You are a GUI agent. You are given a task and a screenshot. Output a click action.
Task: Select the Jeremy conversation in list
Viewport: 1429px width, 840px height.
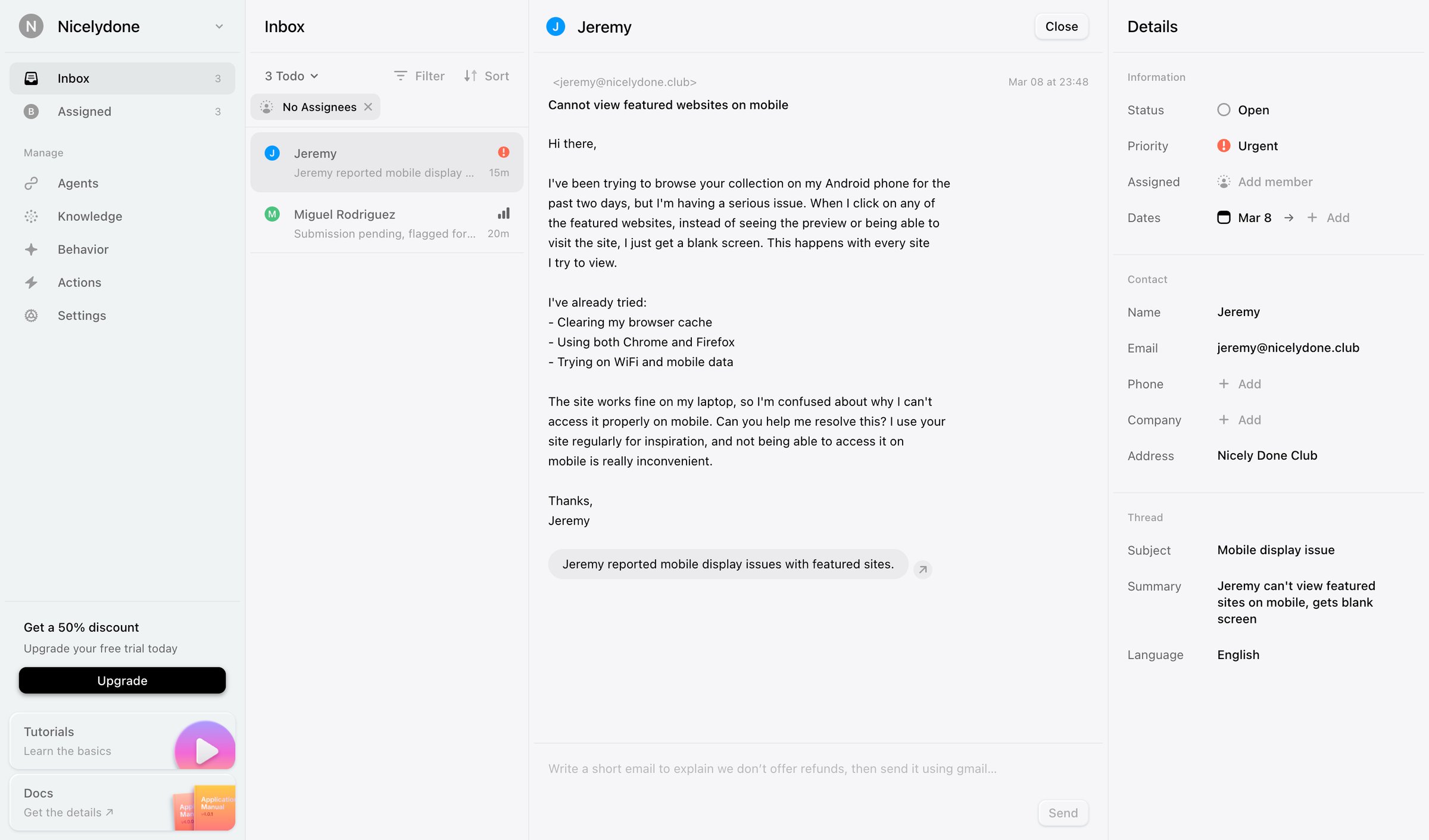point(386,163)
